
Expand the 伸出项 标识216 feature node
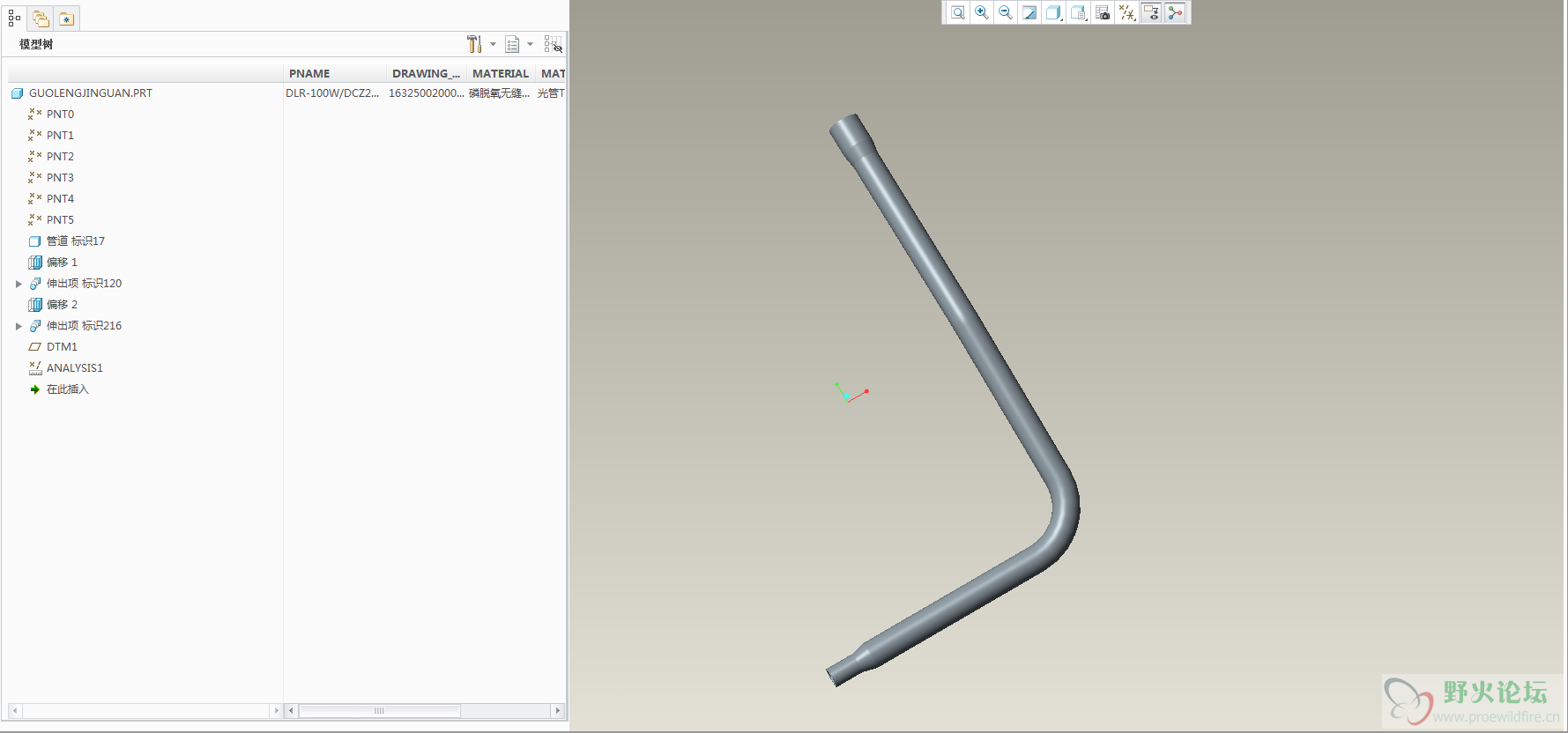19,326
